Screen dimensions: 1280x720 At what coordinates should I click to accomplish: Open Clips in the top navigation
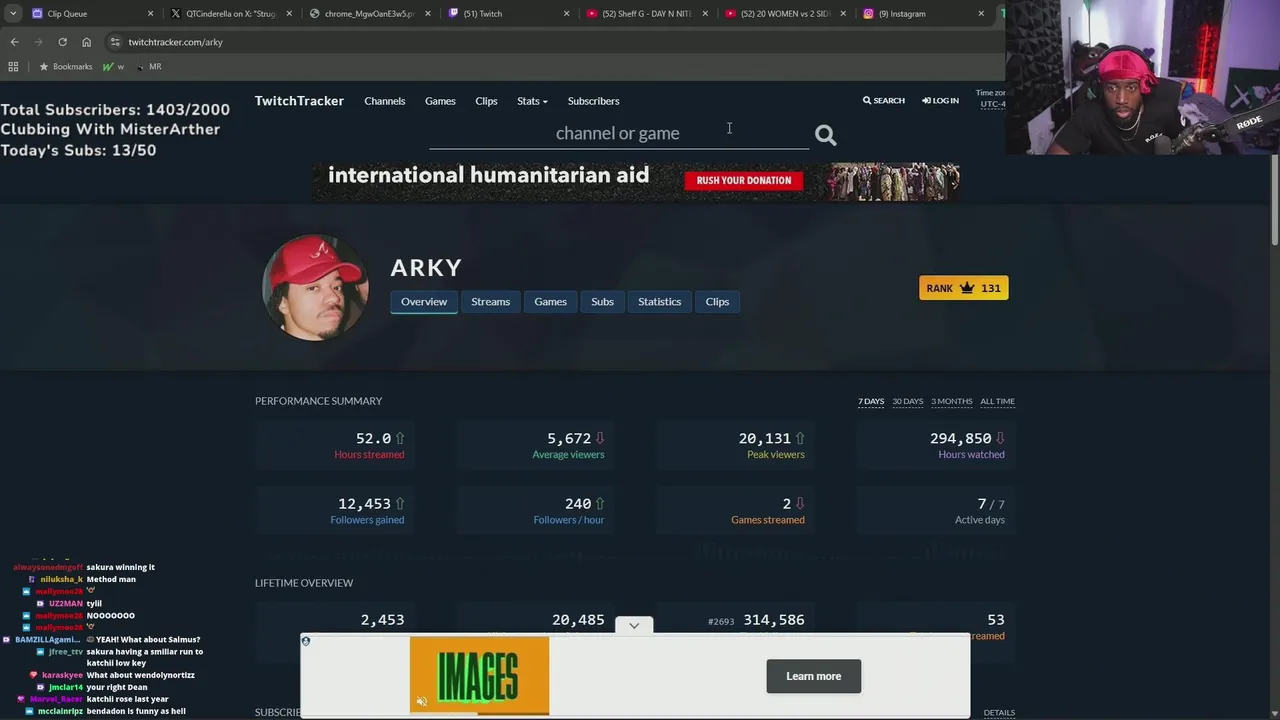coord(486,101)
